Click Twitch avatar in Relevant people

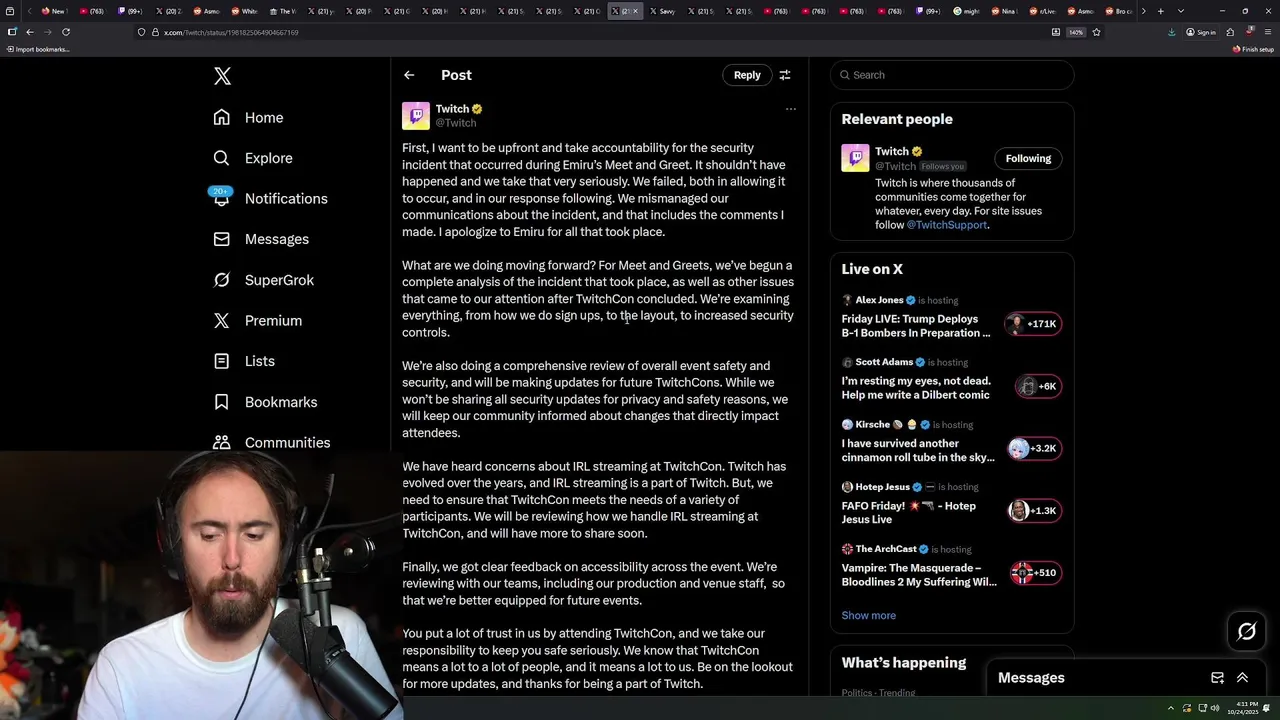tap(855, 158)
